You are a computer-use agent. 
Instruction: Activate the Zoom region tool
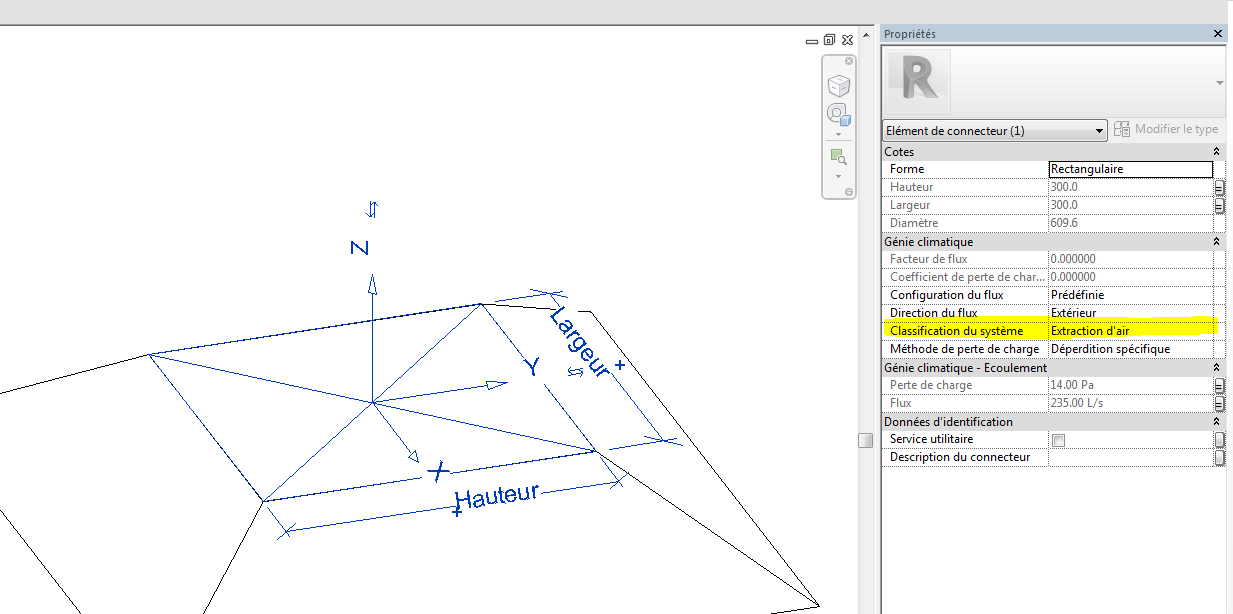[x=838, y=157]
